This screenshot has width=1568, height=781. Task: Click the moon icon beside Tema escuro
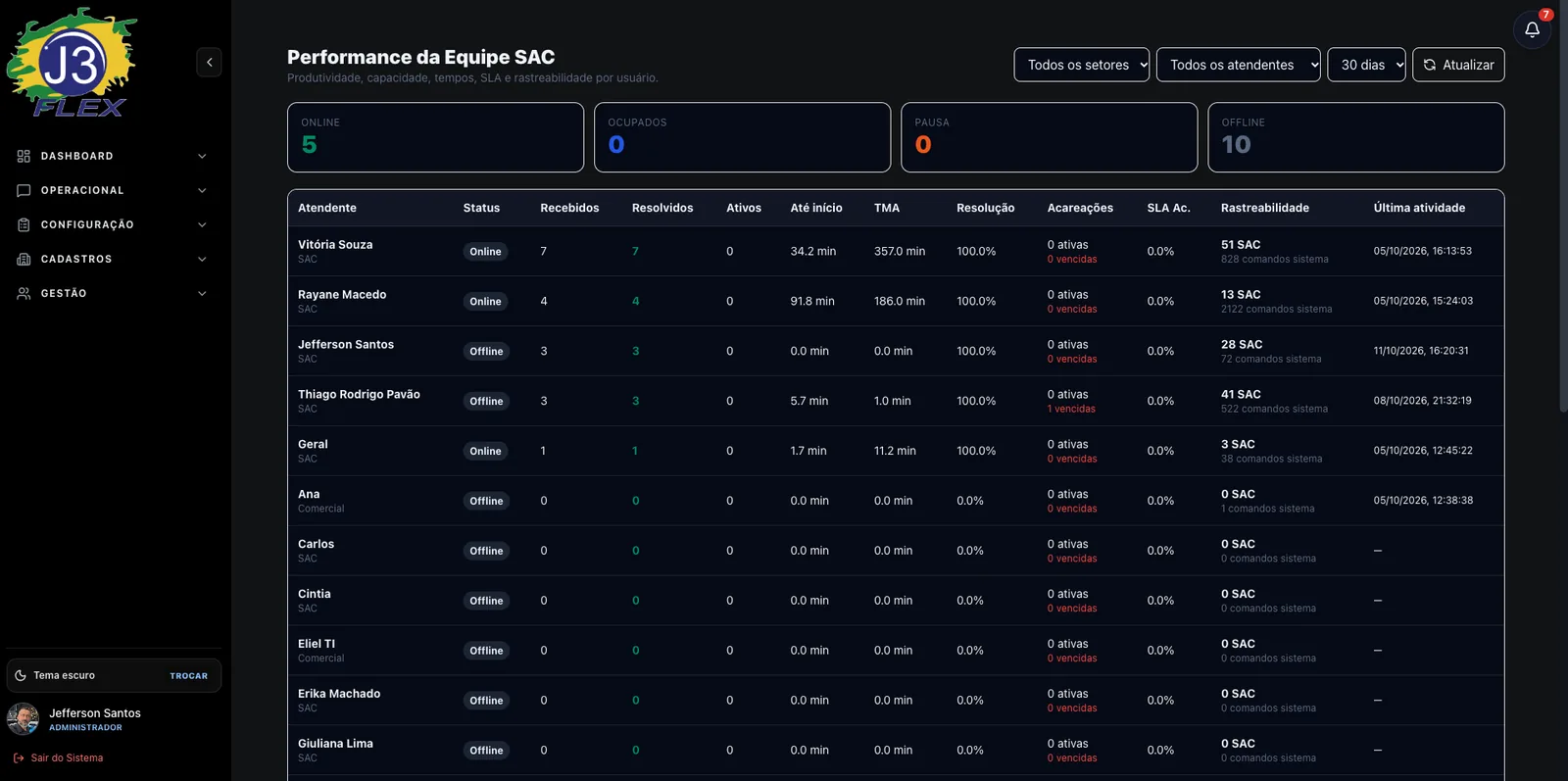tap(21, 675)
